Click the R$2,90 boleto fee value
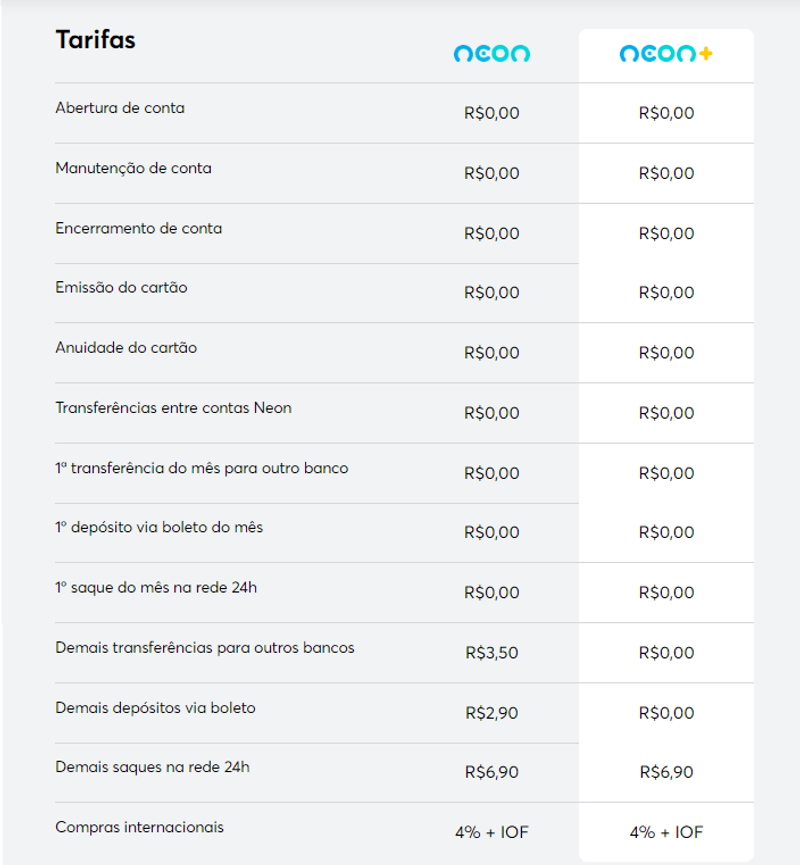Viewport: 800px width, 865px height. click(491, 713)
